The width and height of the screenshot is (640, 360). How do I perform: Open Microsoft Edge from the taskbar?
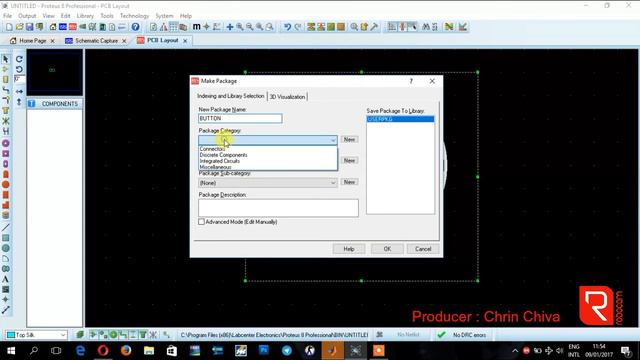[80, 351]
